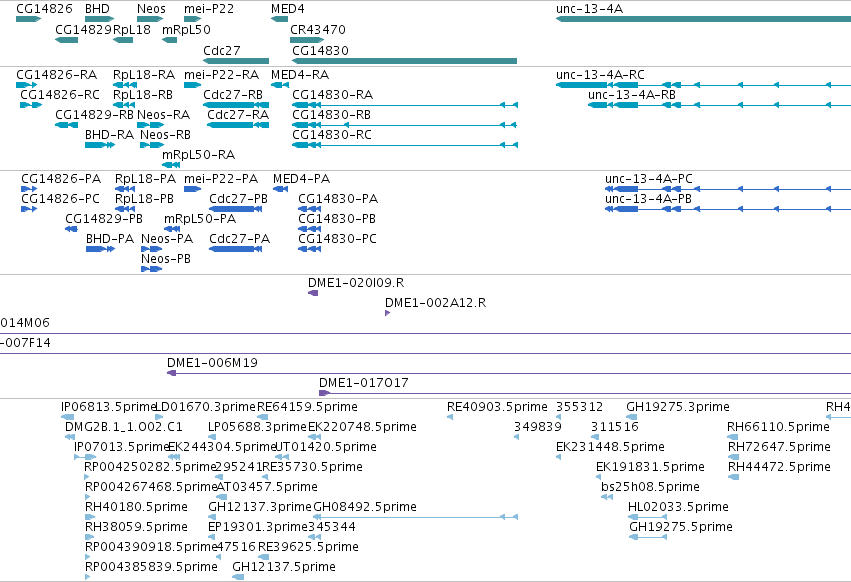The height and width of the screenshot is (582, 851).
Task: Select protein Cdc27-PB
Action: point(238,199)
